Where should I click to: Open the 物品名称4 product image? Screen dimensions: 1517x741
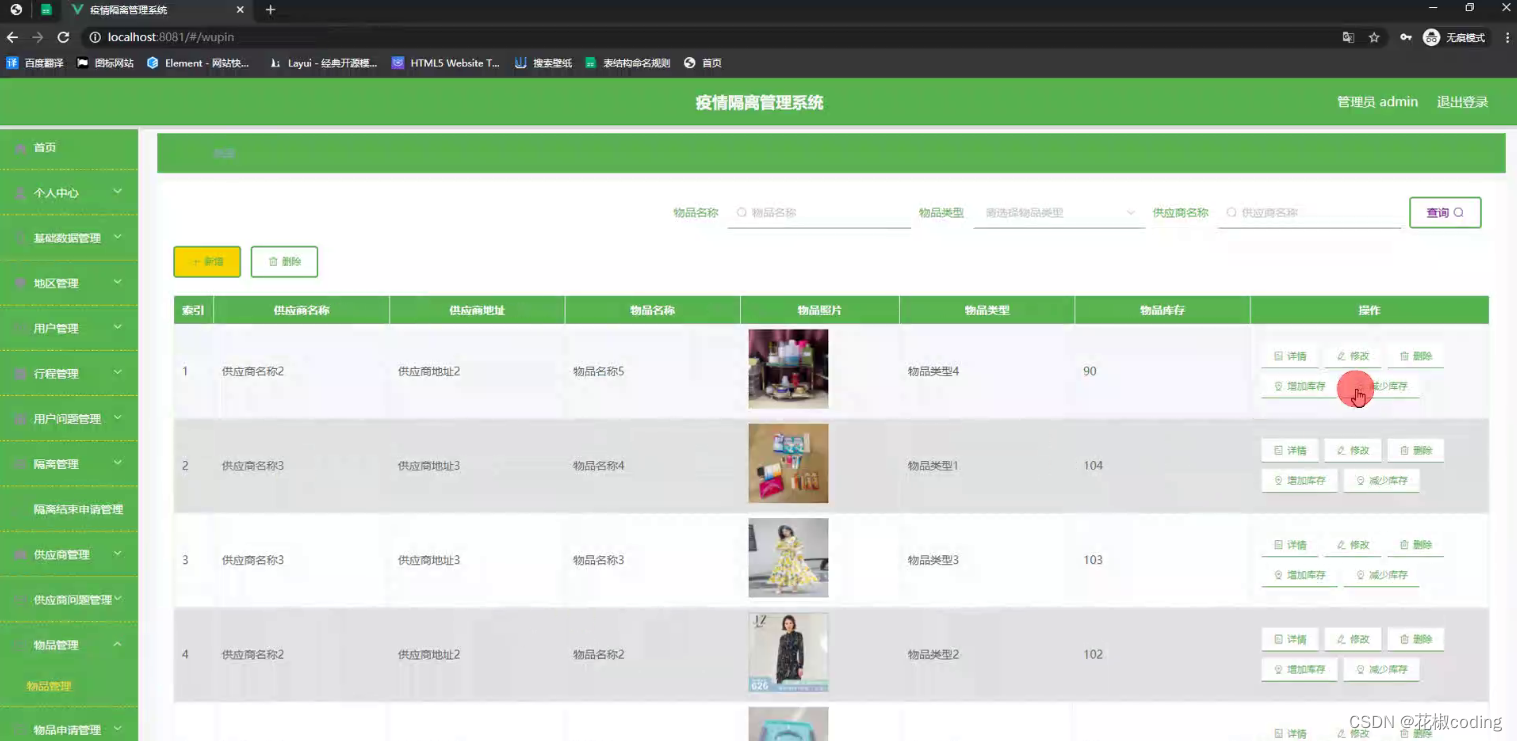click(788, 463)
